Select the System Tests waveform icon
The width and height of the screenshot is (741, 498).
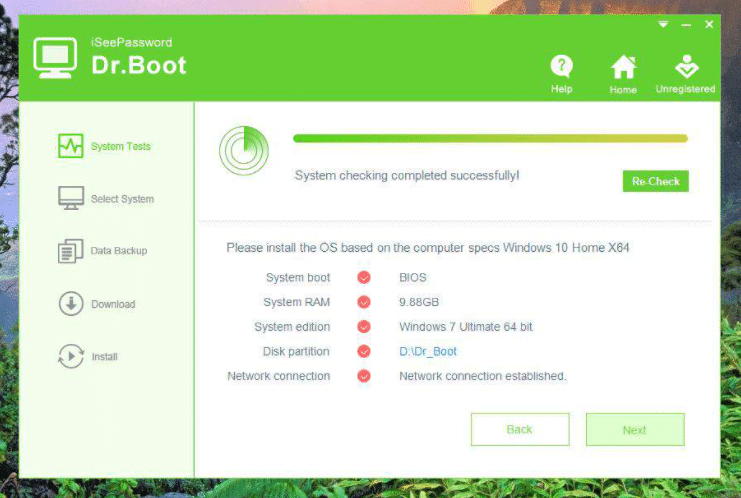70,146
